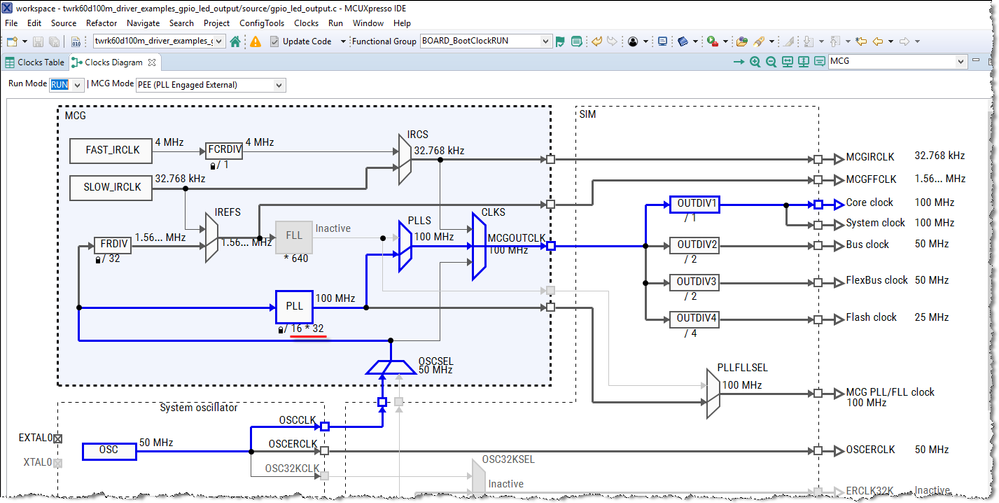Viewport: 999px width, 503px height.
Task: Select the OSC block
Action: [x=109, y=451]
